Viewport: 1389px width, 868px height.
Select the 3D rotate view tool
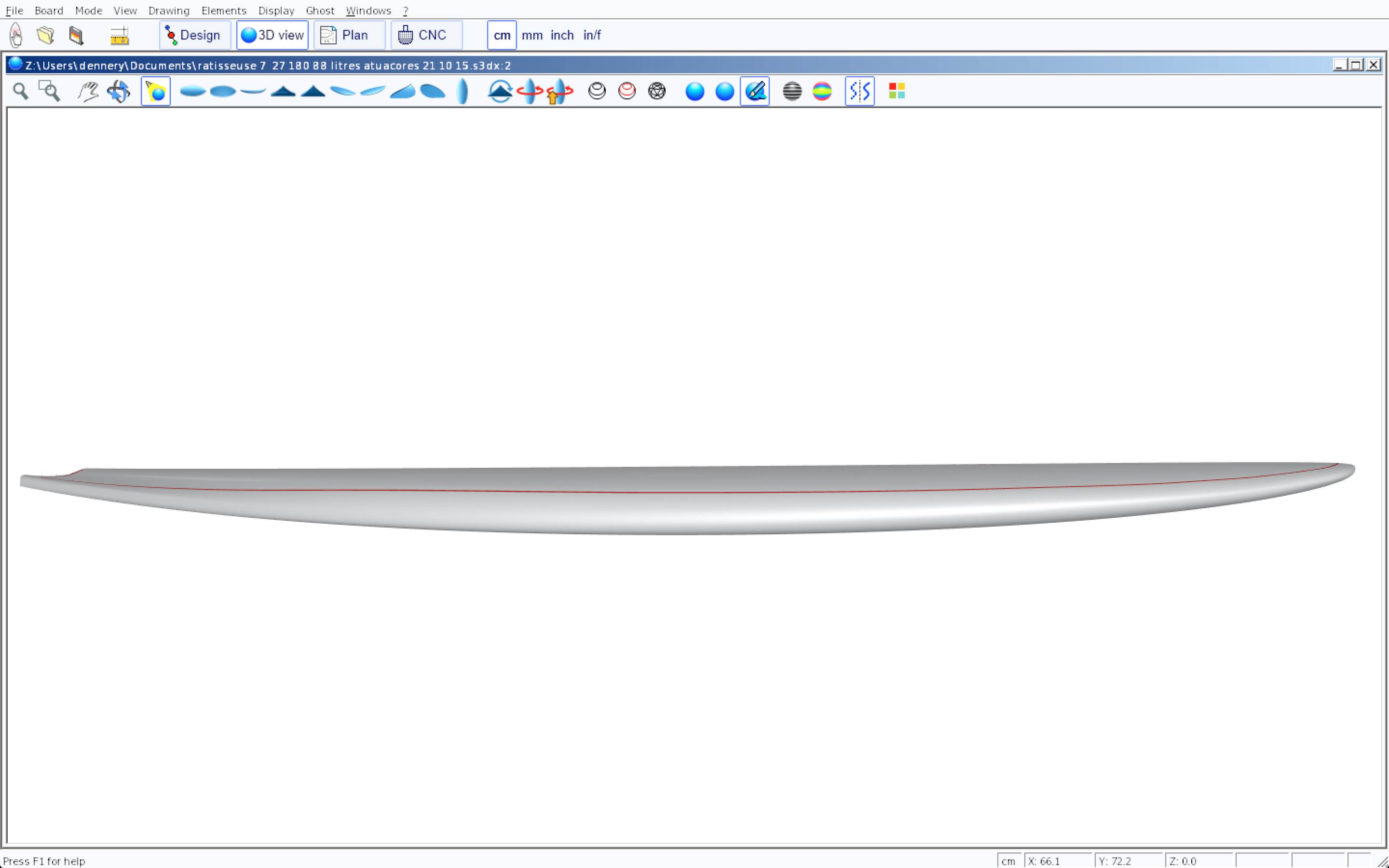[119, 91]
